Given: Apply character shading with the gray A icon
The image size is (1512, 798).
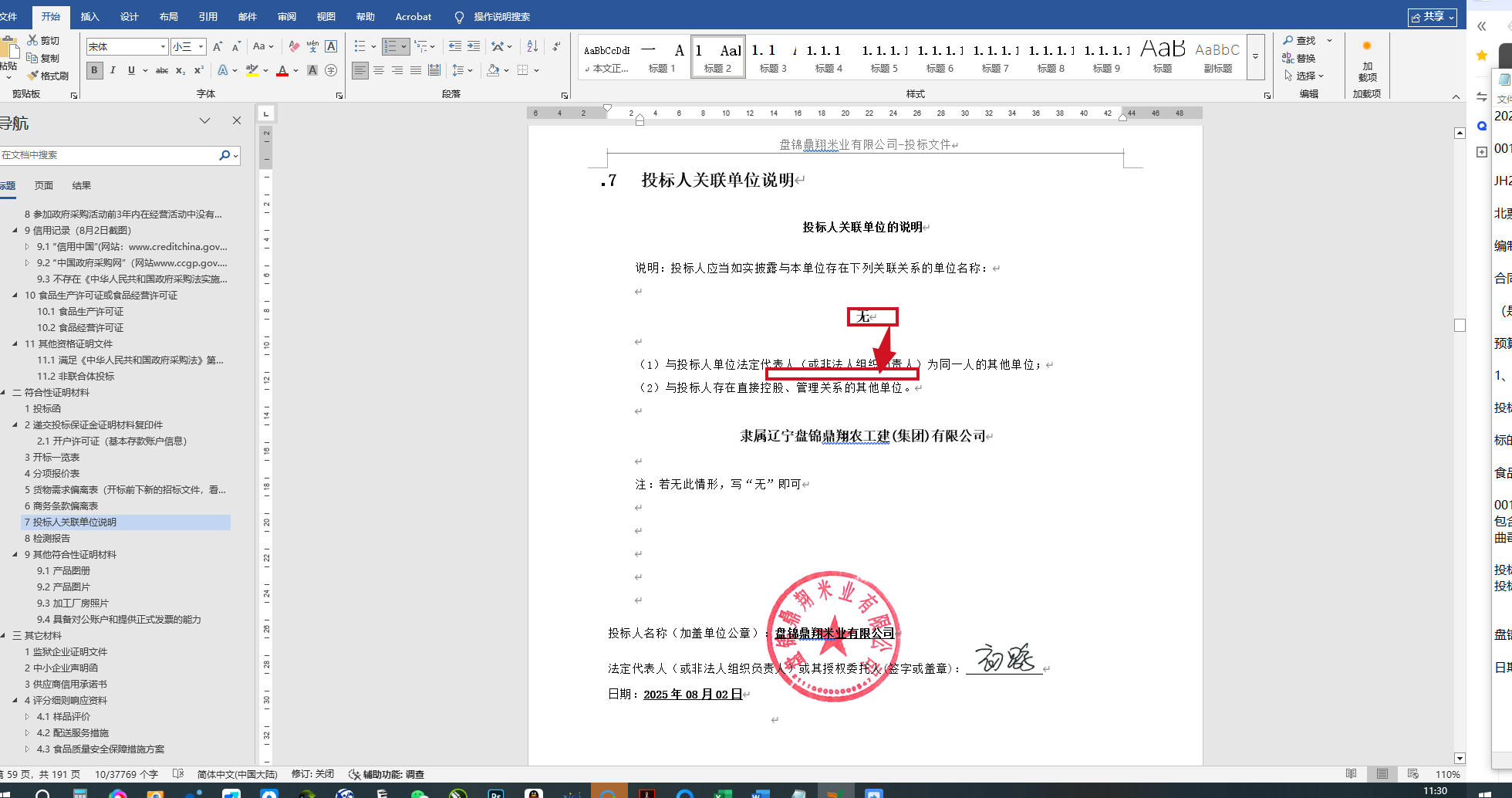Looking at the screenshot, I should coord(312,70).
